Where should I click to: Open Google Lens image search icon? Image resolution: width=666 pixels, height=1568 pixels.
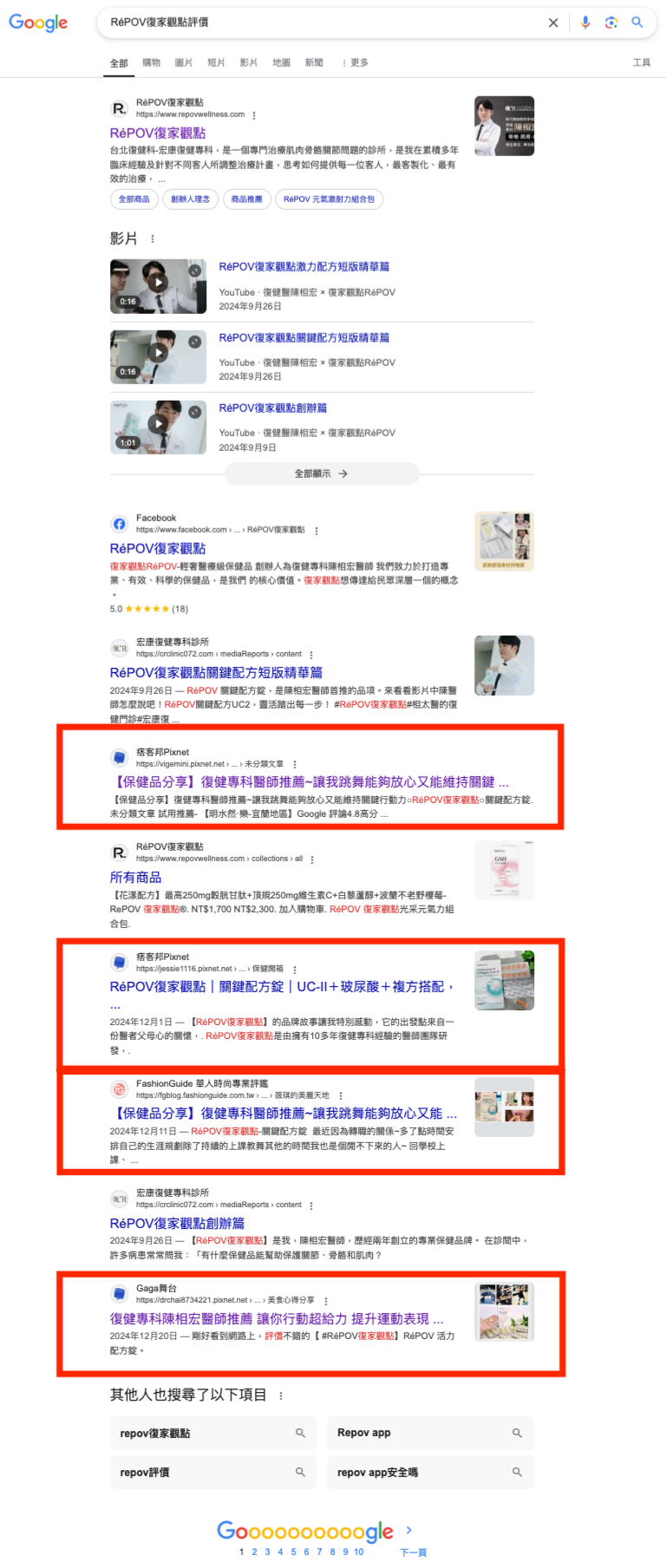[x=611, y=23]
